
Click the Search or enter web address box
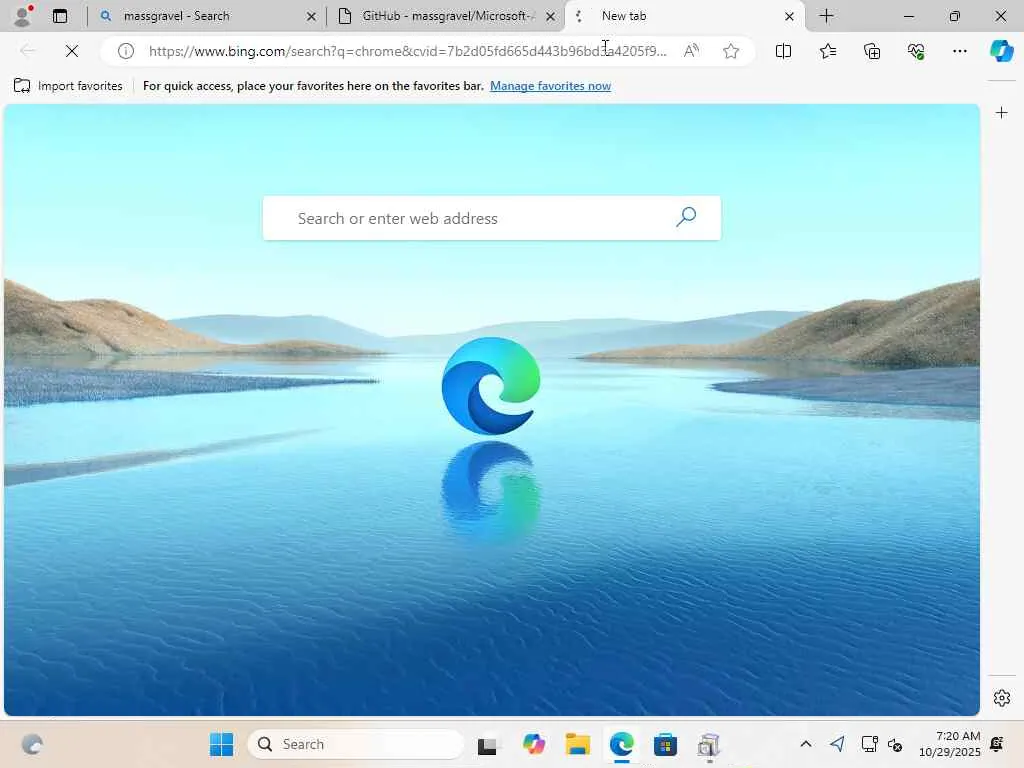pos(492,218)
